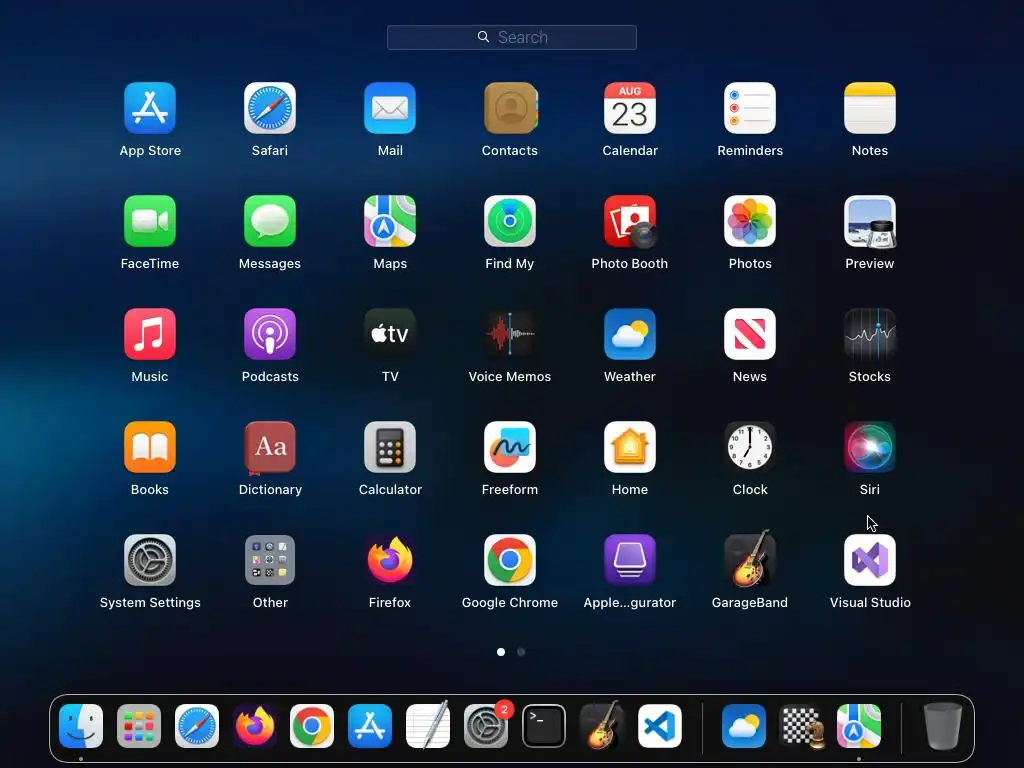Launch Visual Studio
Image resolution: width=1024 pixels, height=768 pixels.
(x=870, y=560)
